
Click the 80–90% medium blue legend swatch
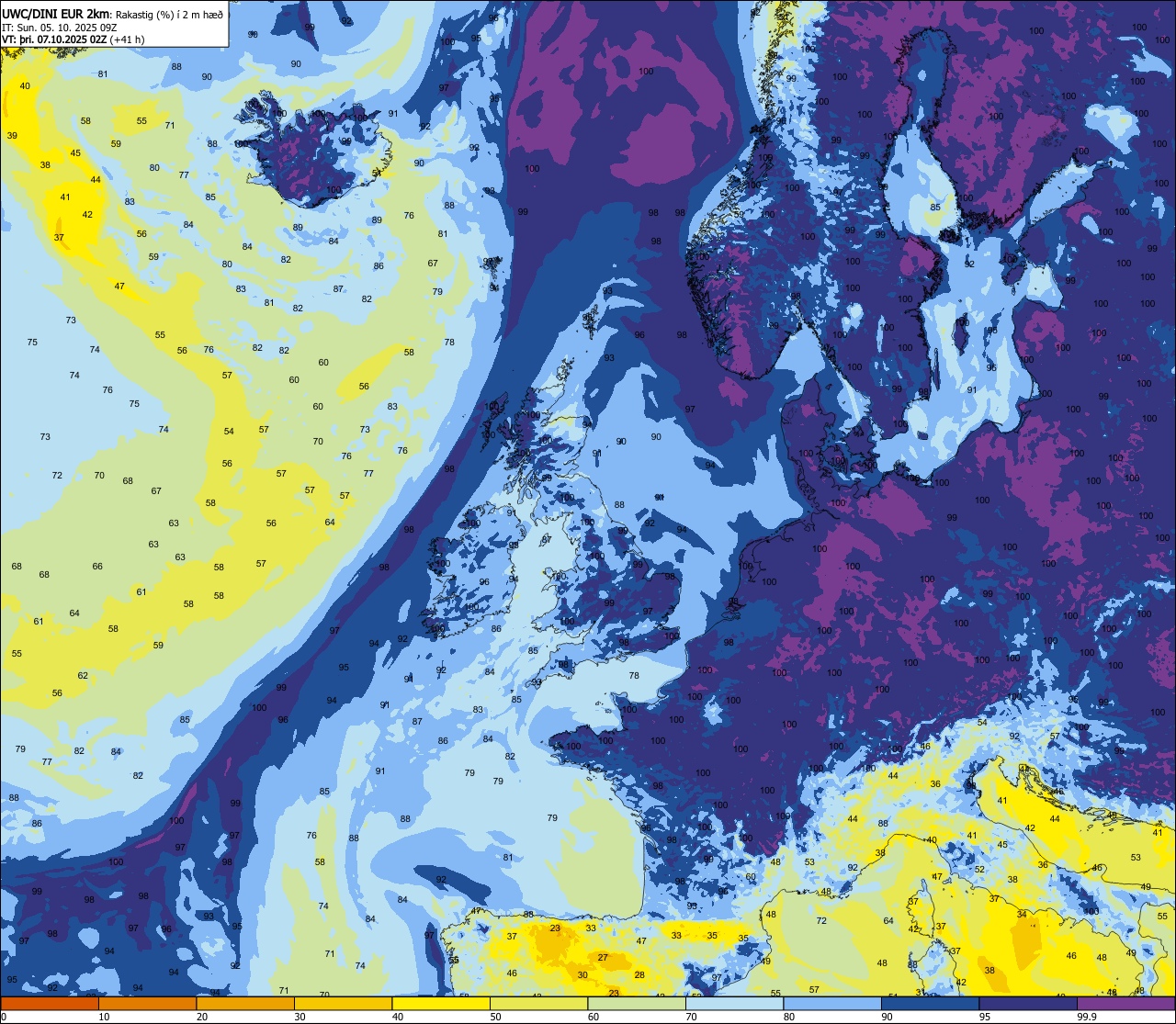pos(832,1003)
